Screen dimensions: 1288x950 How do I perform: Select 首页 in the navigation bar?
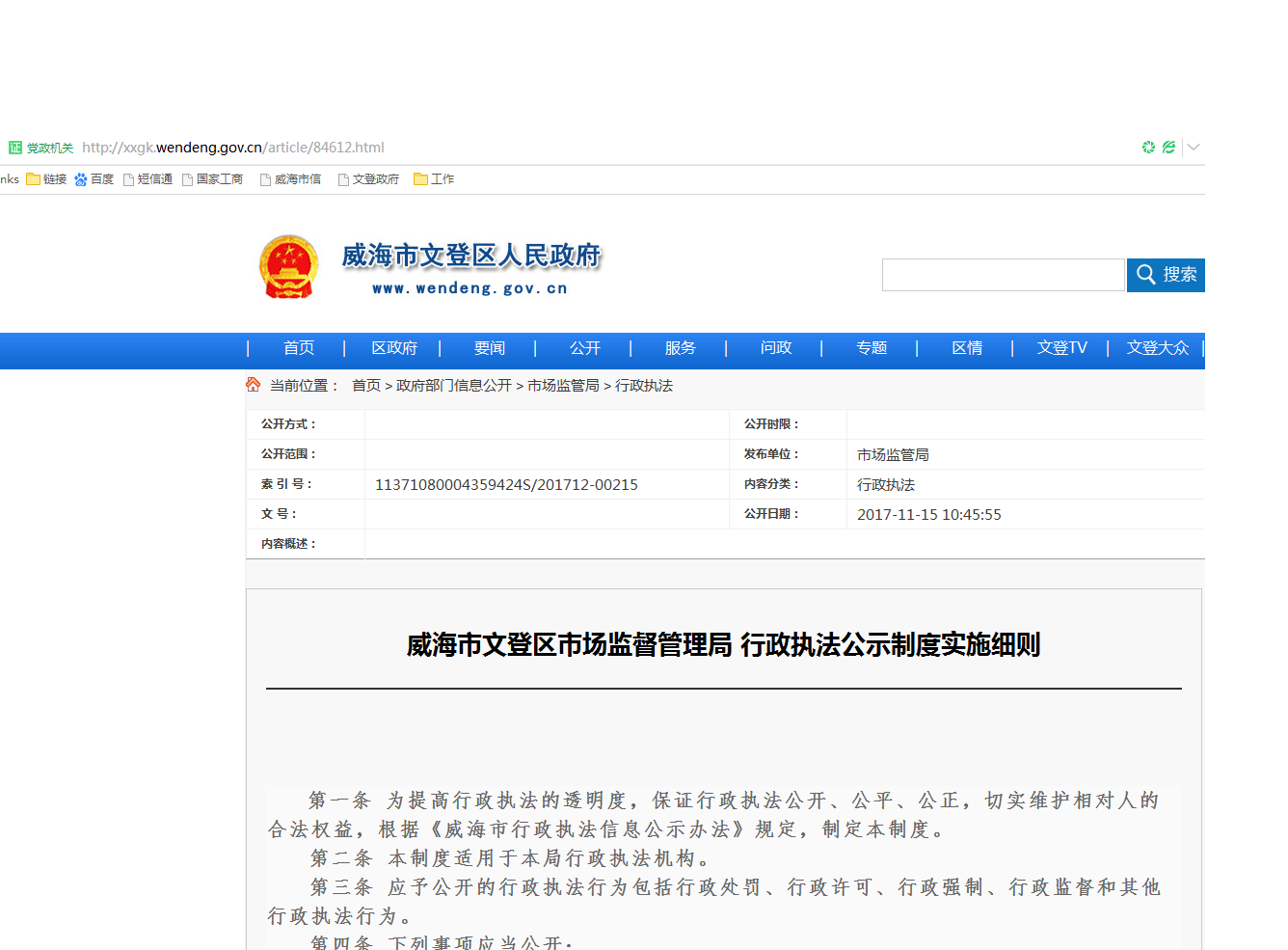click(x=299, y=348)
